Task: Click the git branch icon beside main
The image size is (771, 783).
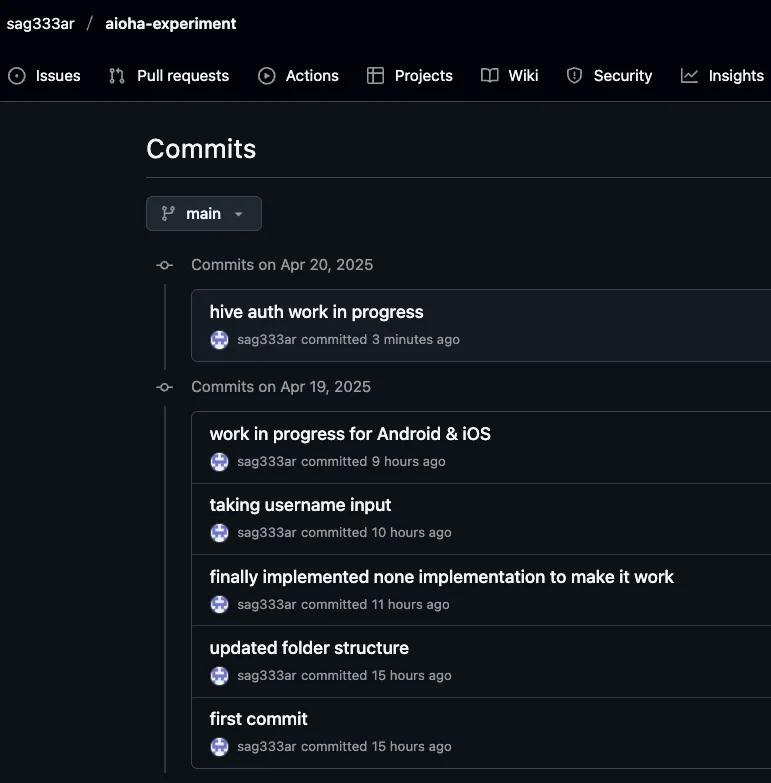Action: point(168,214)
